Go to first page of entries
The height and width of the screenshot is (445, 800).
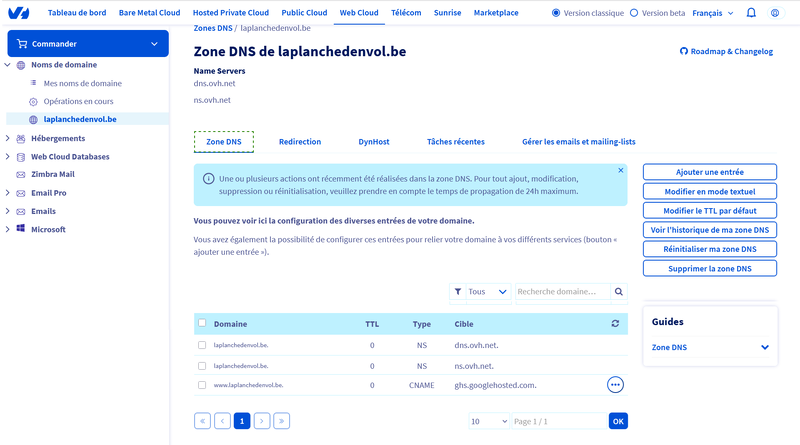click(203, 421)
